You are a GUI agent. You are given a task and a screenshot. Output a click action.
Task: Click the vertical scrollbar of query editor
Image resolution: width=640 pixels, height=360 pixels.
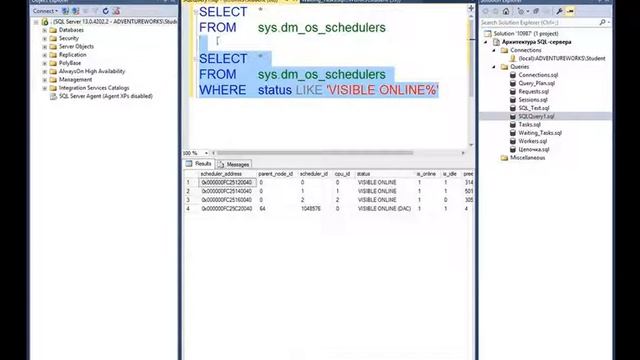[471, 58]
